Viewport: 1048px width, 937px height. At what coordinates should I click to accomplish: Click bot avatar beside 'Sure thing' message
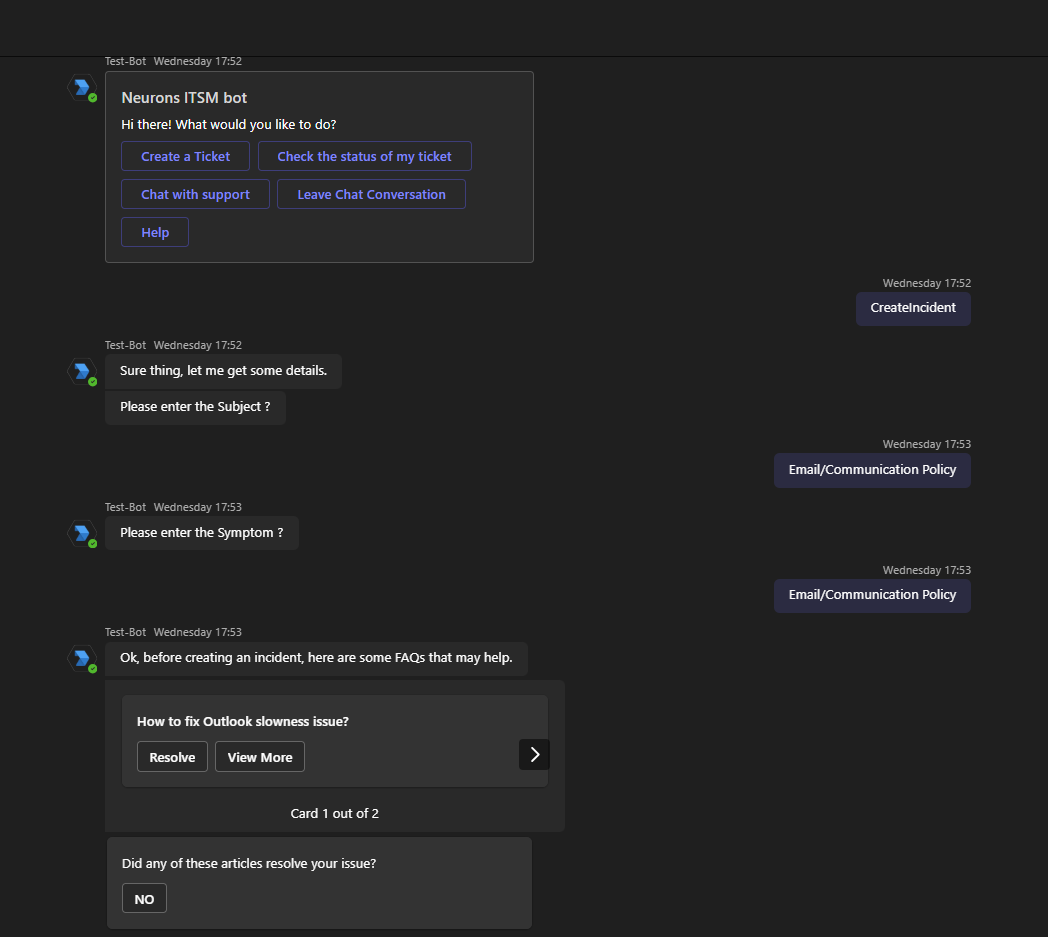pyautogui.click(x=82, y=372)
